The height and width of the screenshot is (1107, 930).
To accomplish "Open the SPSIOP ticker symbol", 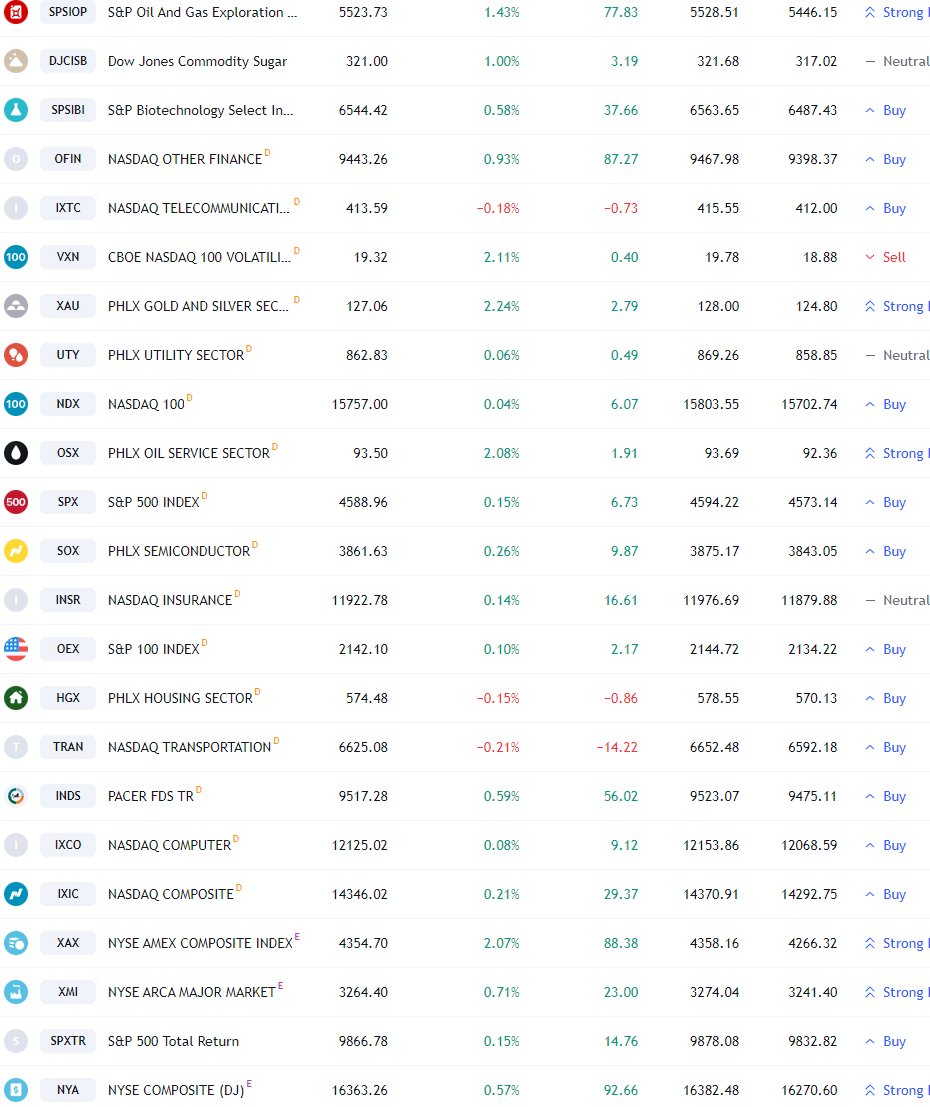I will point(68,12).
